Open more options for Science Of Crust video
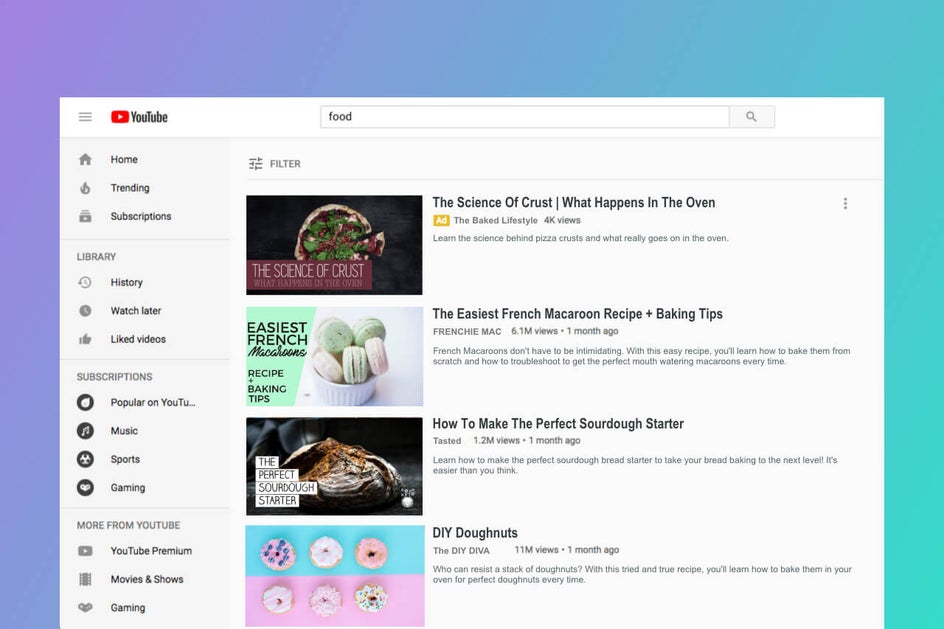 coord(845,203)
